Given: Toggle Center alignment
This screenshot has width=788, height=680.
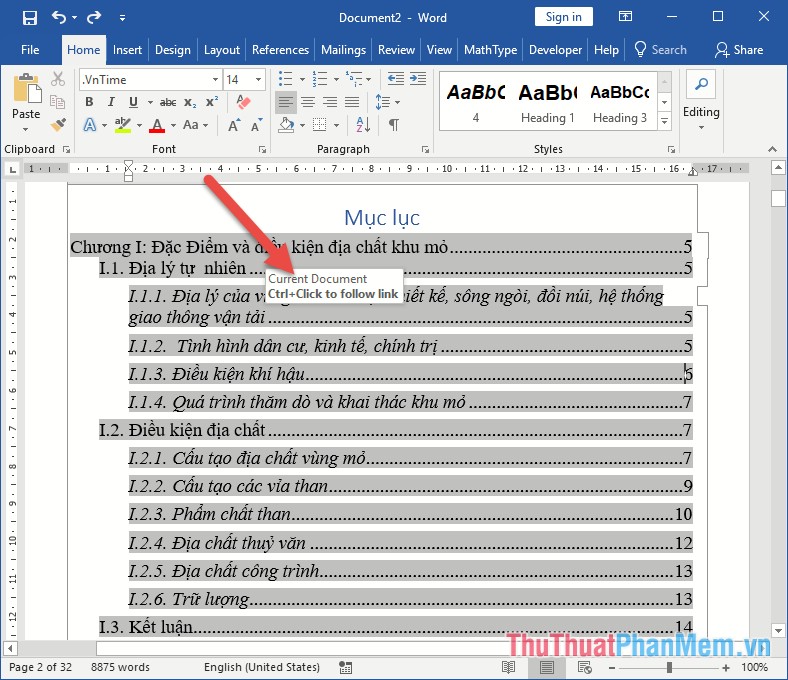Looking at the screenshot, I should 308,103.
